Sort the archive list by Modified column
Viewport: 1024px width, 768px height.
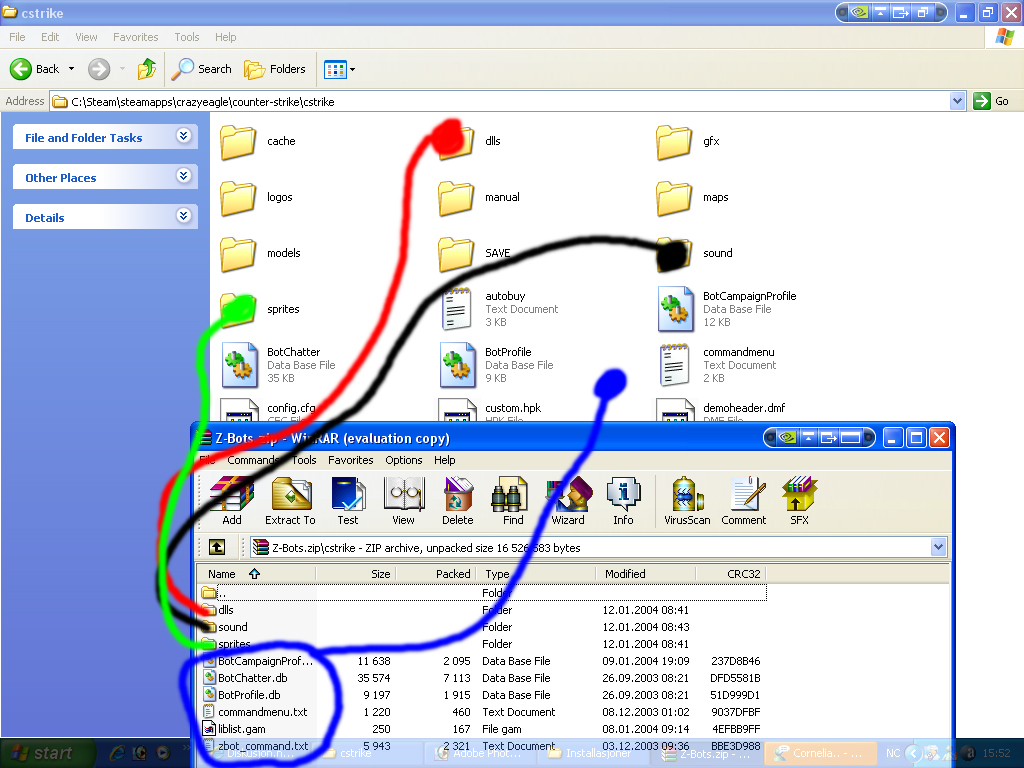[x=645, y=574]
